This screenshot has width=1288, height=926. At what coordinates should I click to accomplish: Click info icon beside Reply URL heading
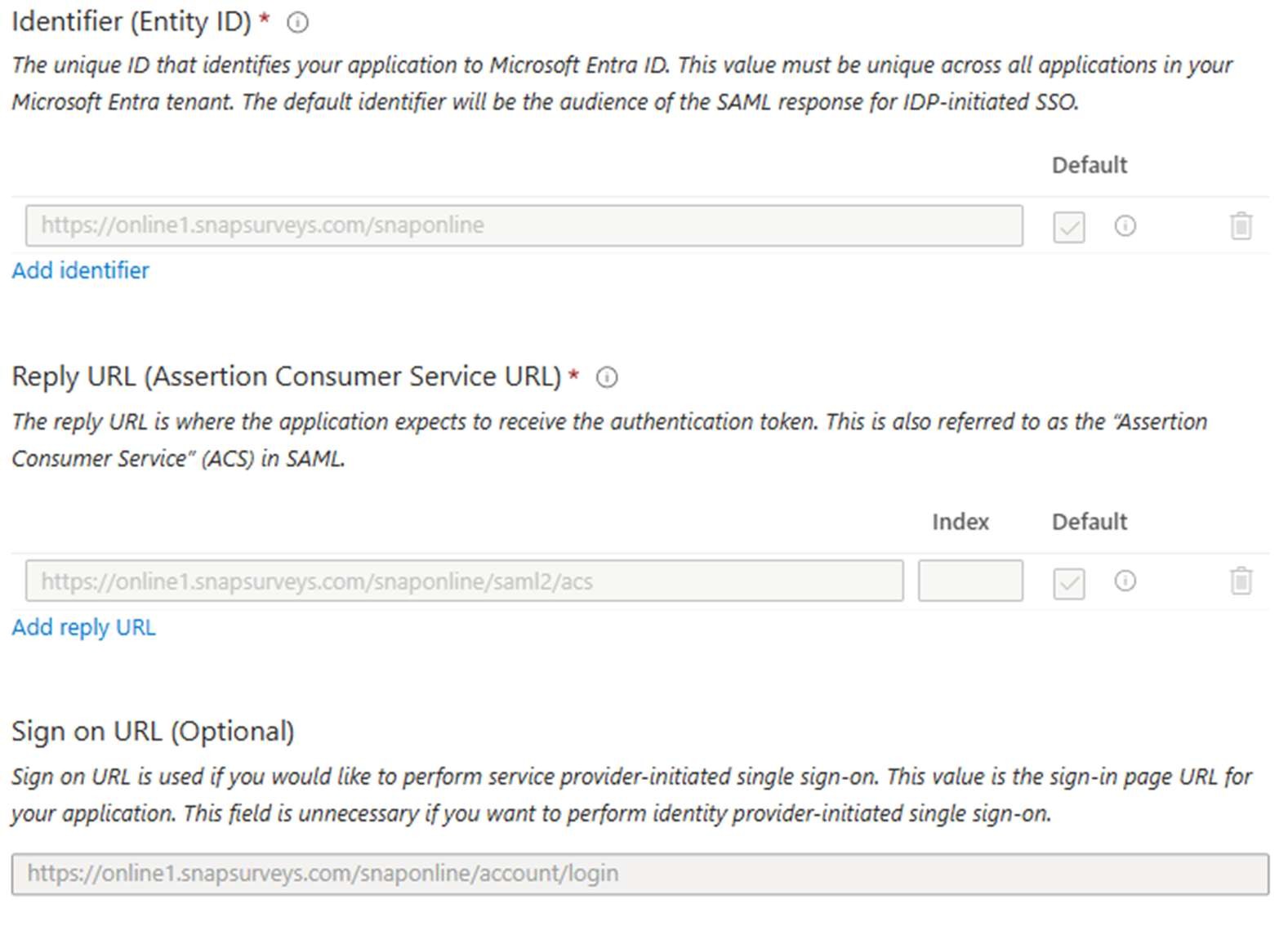(x=607, y=377)
